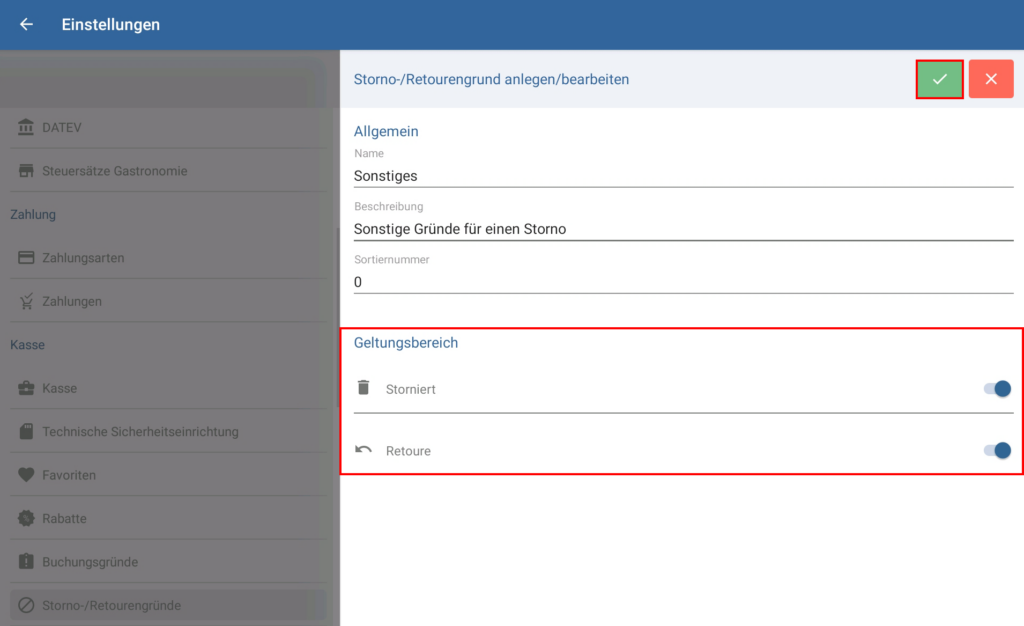Screen dimensions: 1024x626
Task: Click the Zahlungen shopping cart icon
Action: coord(26,301)
